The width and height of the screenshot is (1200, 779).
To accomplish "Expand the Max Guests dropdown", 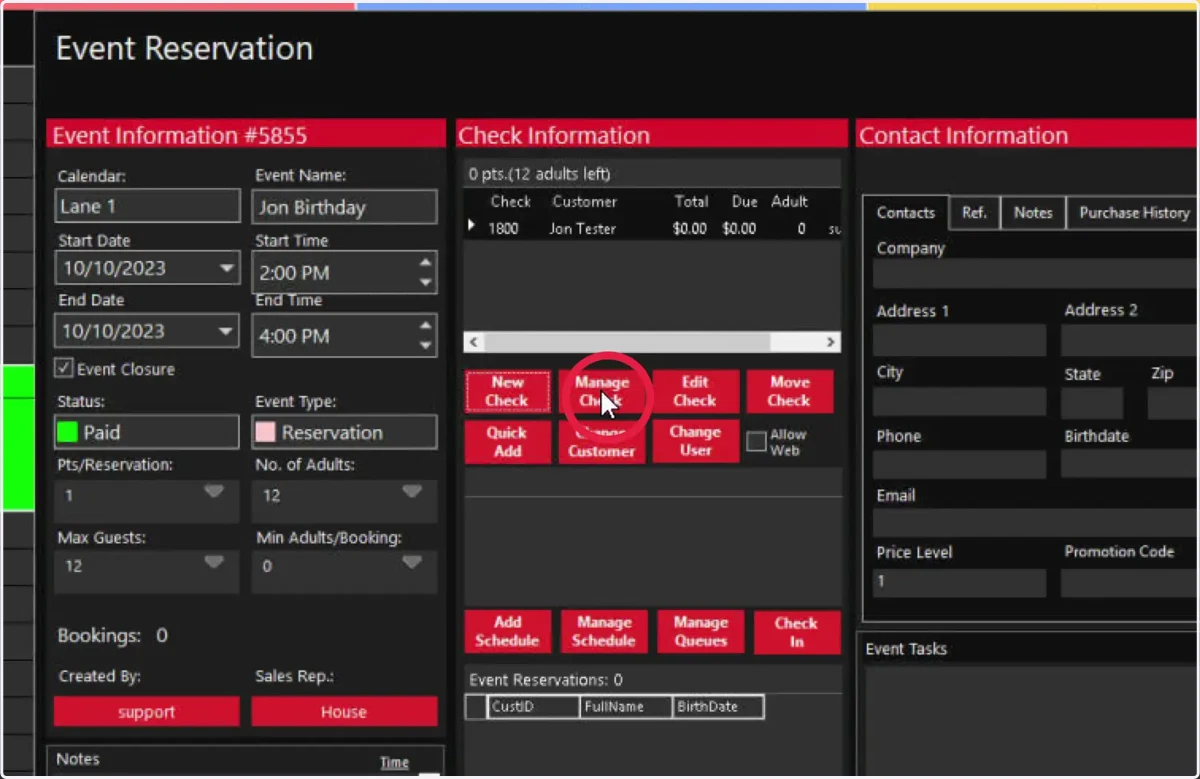I will point(214,563).
